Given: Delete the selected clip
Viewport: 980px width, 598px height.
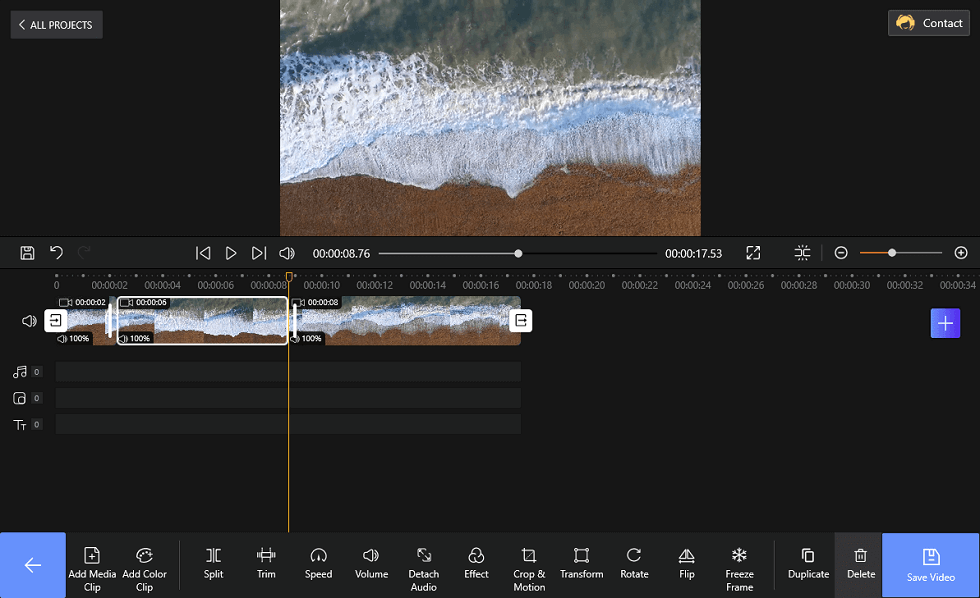Looking at the screenshot, I should [x=861, y=562].
